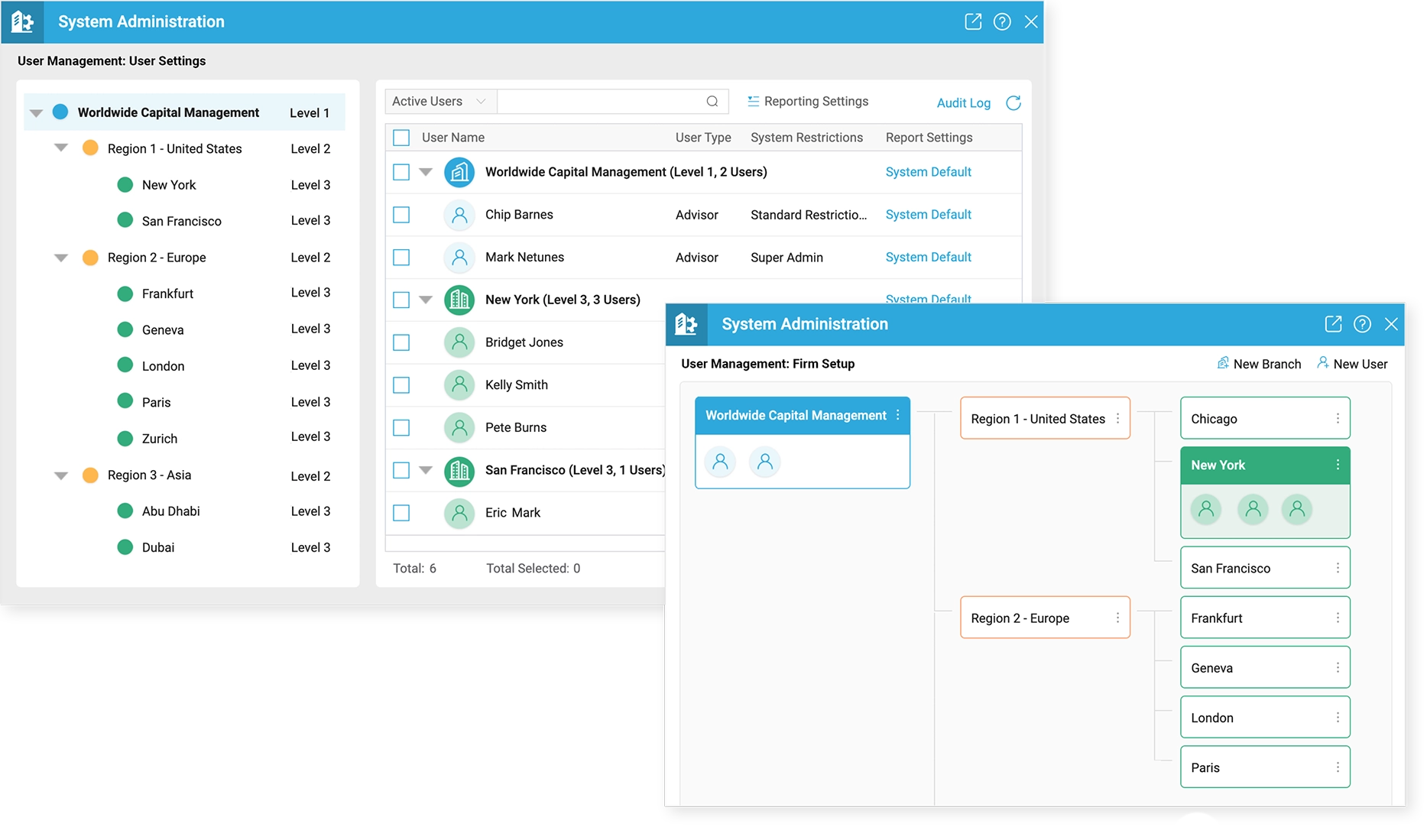
Task: Open System Default link for Mark Netunes
Action: (x=928, y=258)
